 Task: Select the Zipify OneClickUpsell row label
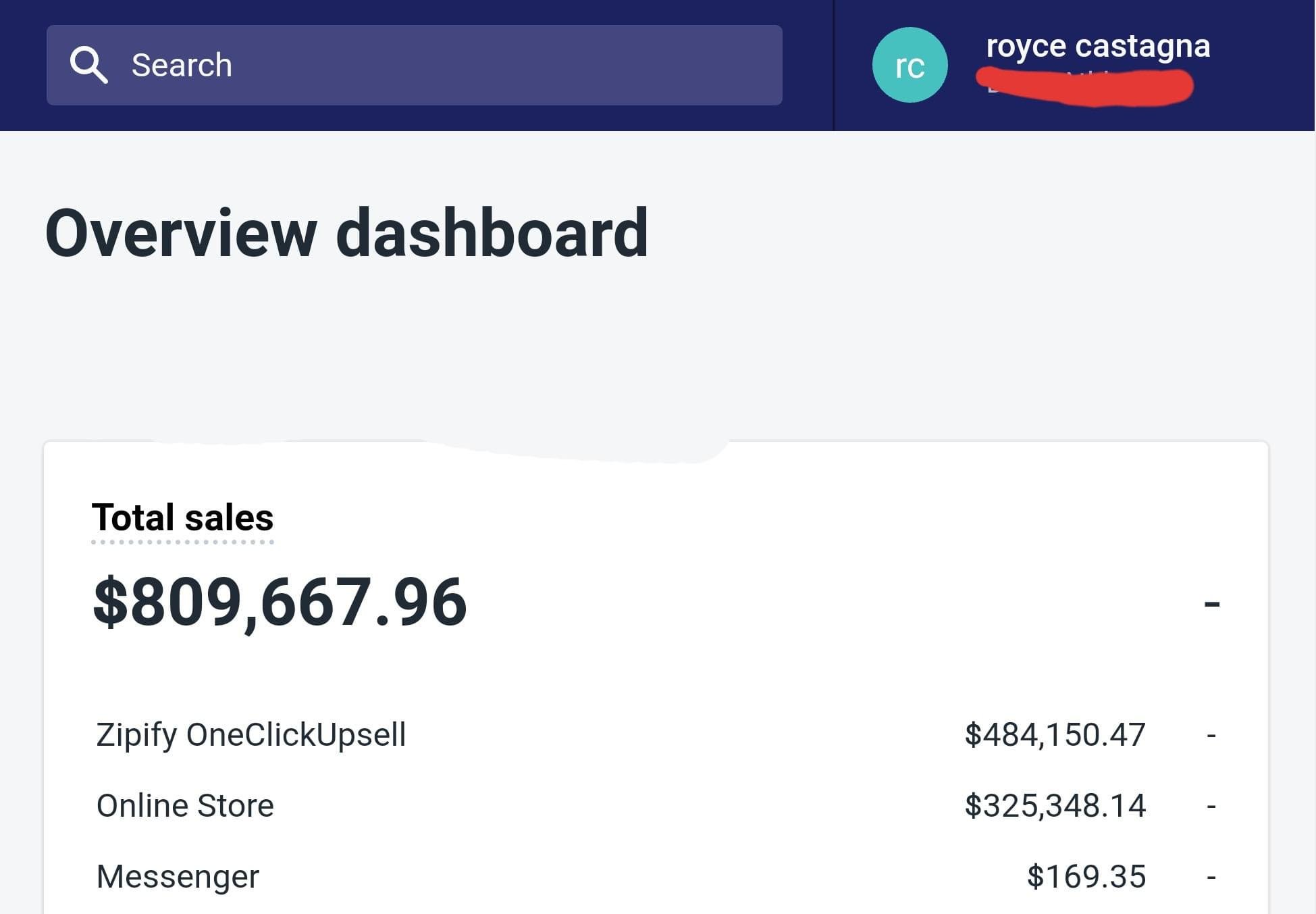coord(251,734)
